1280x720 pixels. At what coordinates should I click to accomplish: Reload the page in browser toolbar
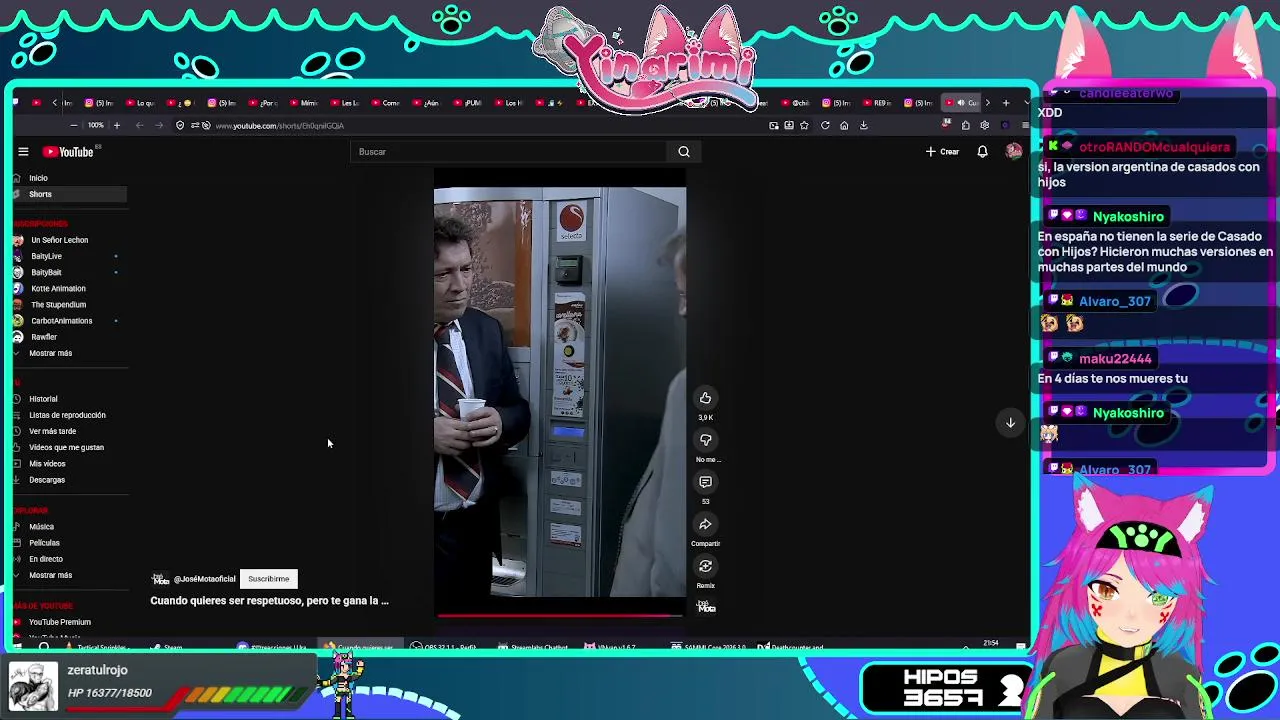tap(825, 126)
